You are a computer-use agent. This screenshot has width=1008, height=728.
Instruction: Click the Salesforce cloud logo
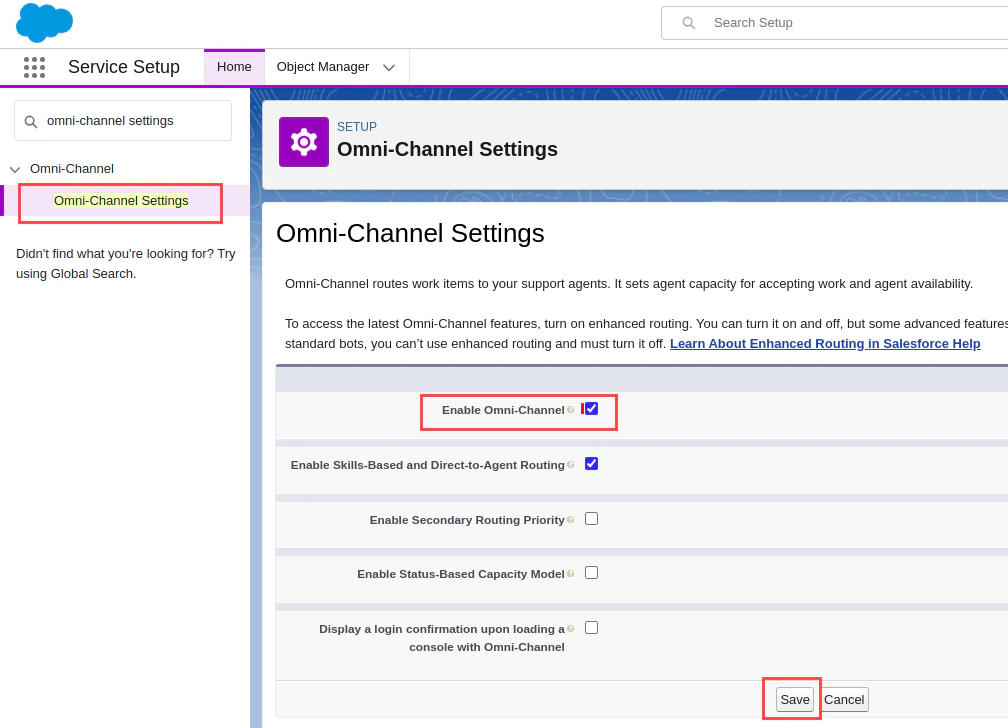pos(44,22)
